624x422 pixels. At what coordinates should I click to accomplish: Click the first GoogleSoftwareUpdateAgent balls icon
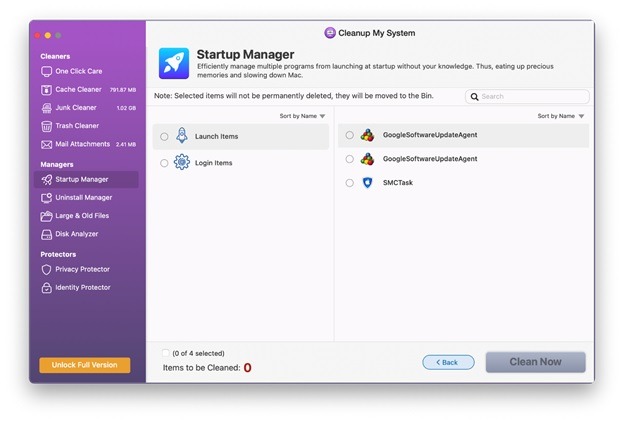[367, 135]
